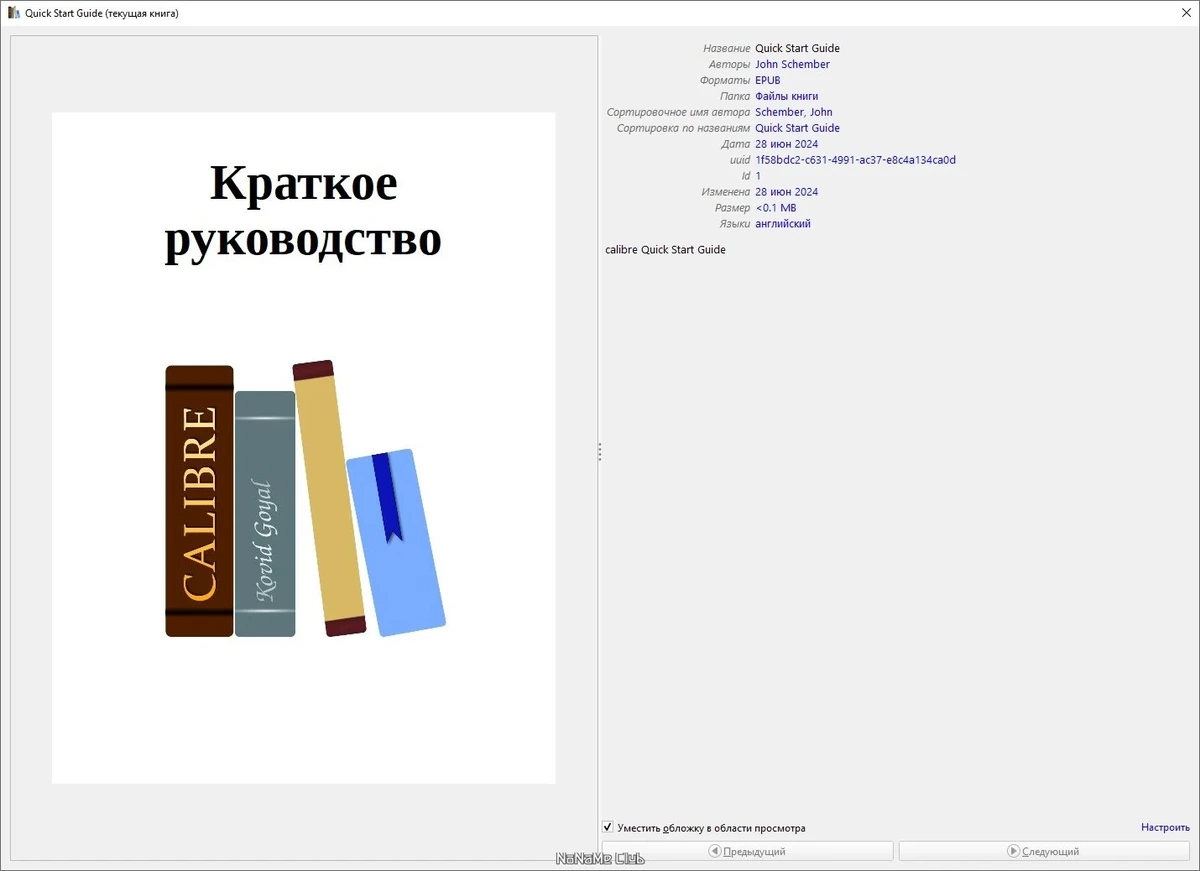
Task: Open the Файлы книги folder link
Action: click(786, 96)
